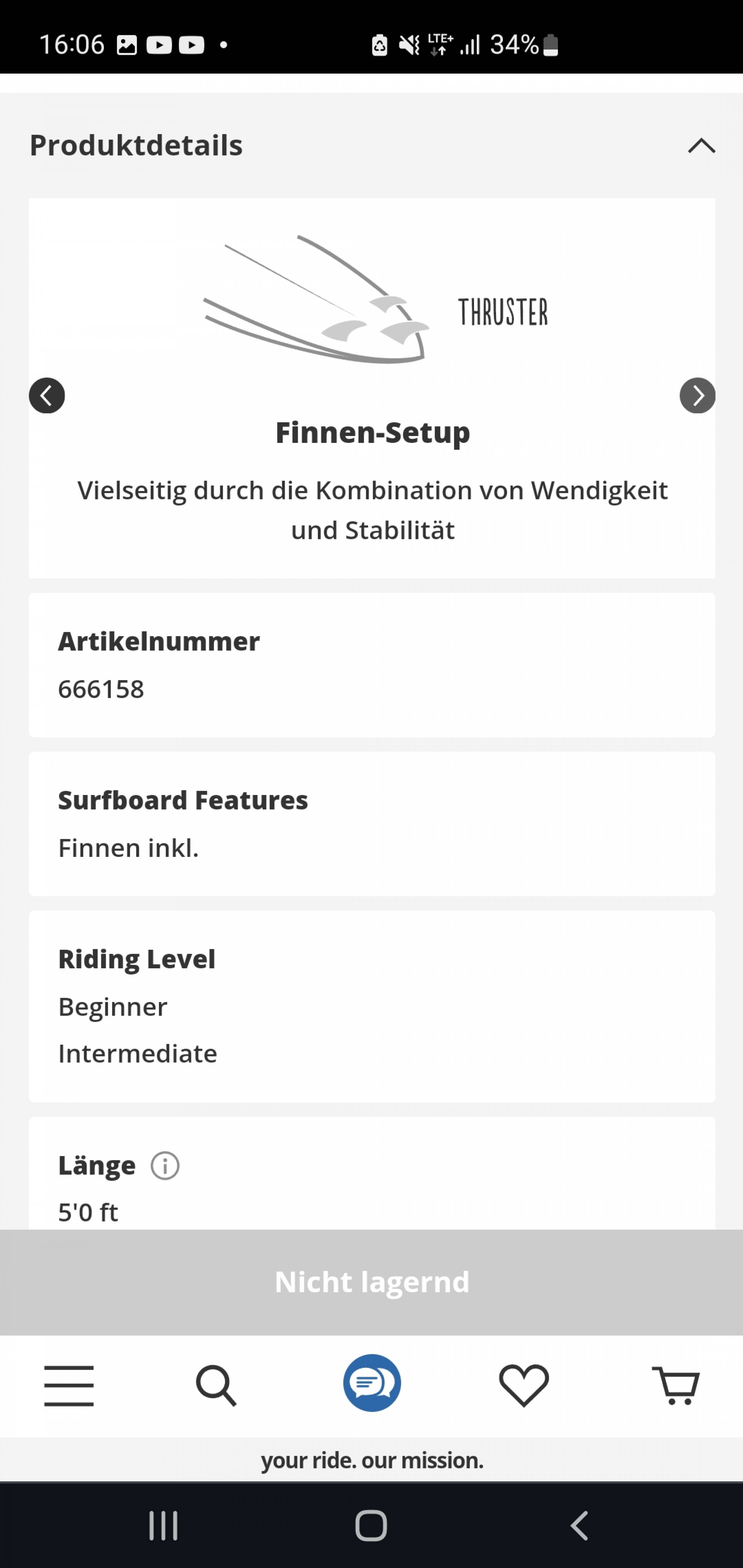The height and width of the screenshot is (1568, 743).
Task: Tap the Finnen-Setup slide title
Action: 373,433
